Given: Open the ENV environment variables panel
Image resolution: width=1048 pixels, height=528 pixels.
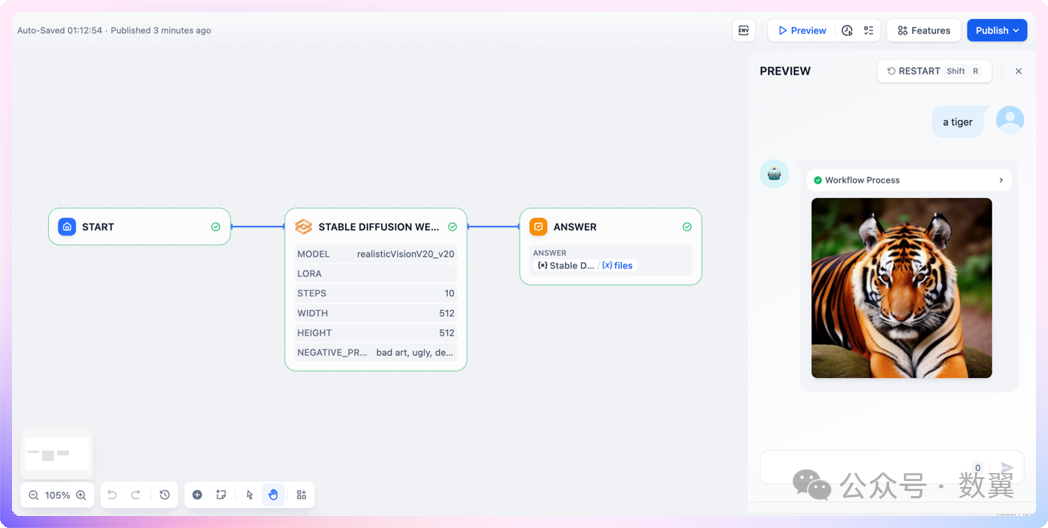Looking at the screenshot, I should coord(743,30).
